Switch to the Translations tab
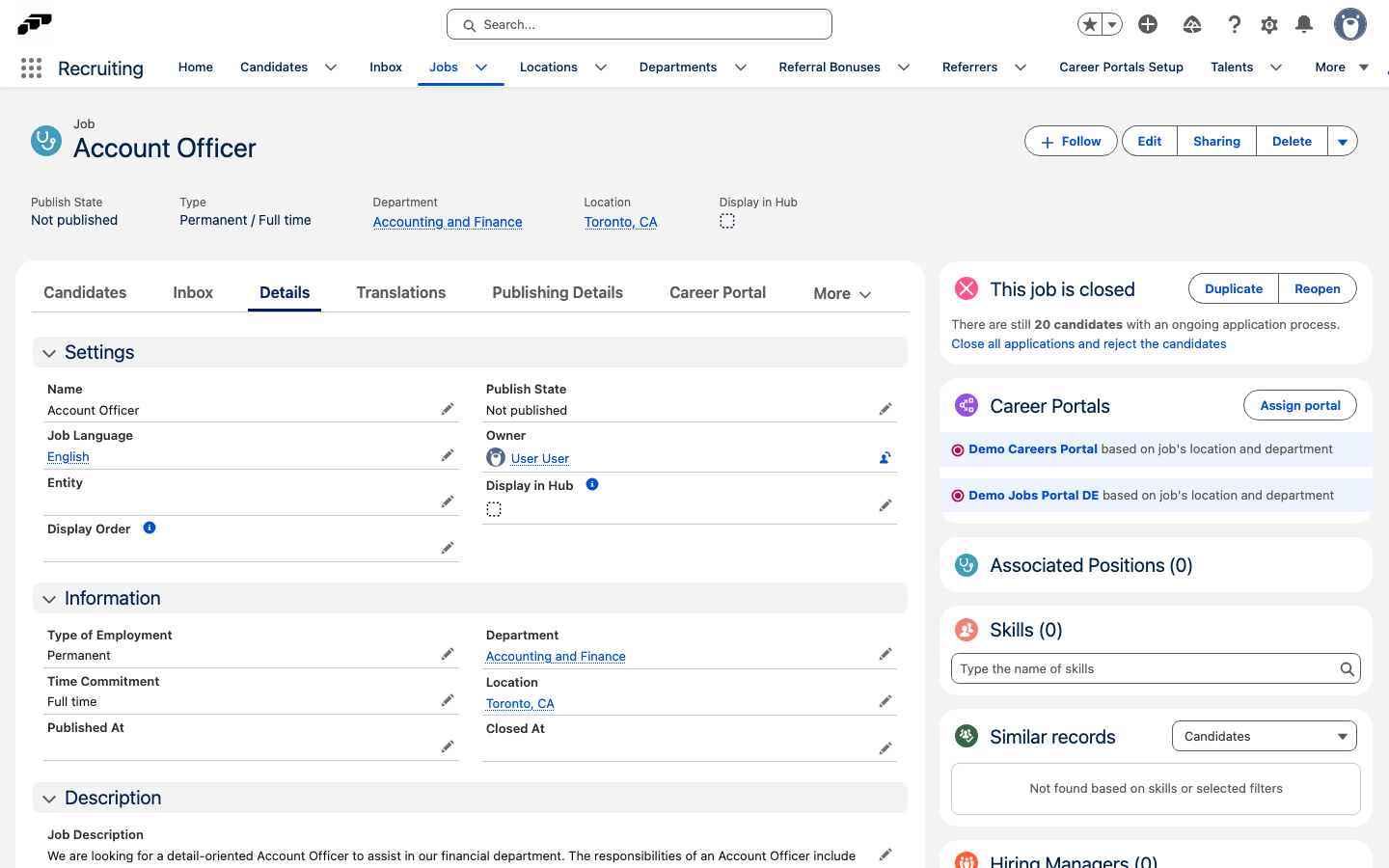 (x=401, y=292)
